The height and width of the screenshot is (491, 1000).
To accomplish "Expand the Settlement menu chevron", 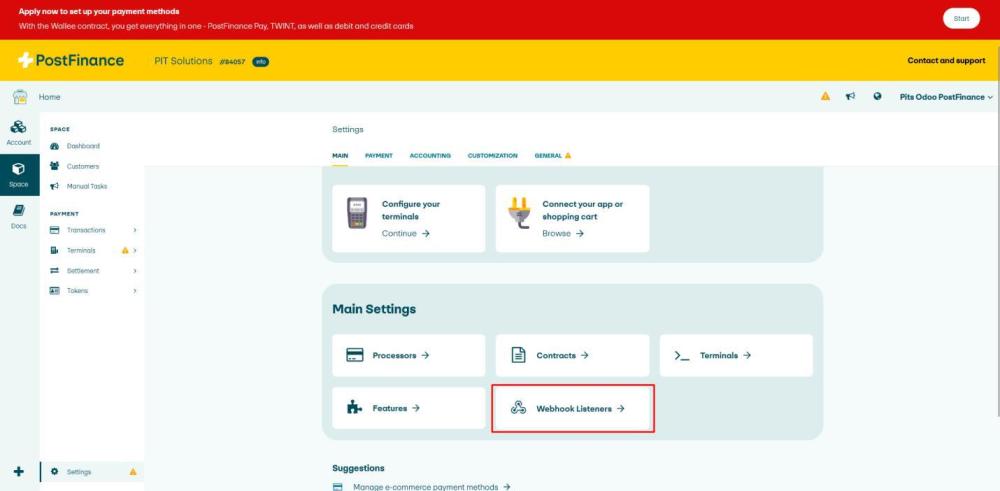I will point(135,270).
